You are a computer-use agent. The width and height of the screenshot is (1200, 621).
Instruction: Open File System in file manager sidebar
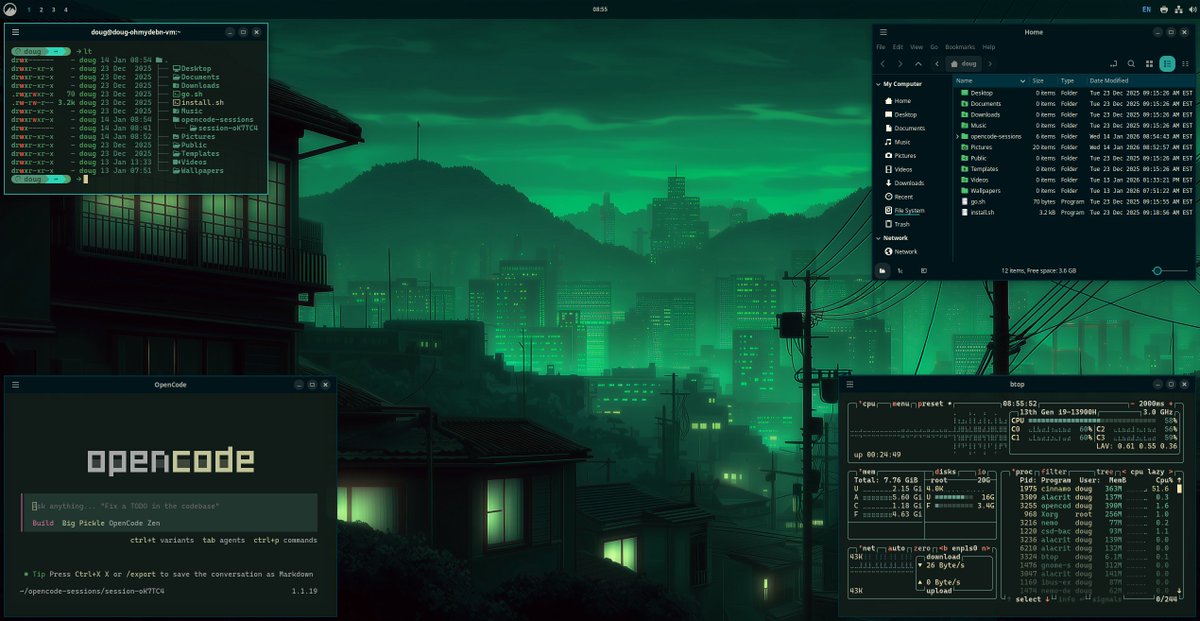pyautogui.click(x=904, y=211)
